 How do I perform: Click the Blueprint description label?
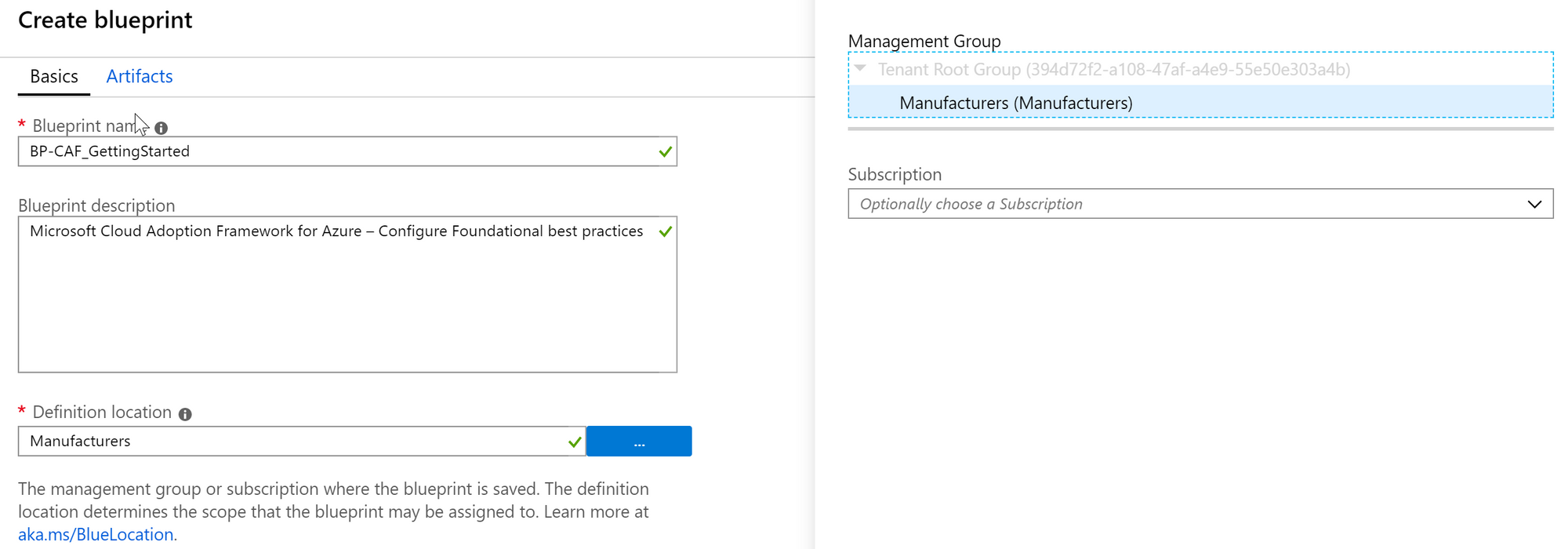pos(96,205)
